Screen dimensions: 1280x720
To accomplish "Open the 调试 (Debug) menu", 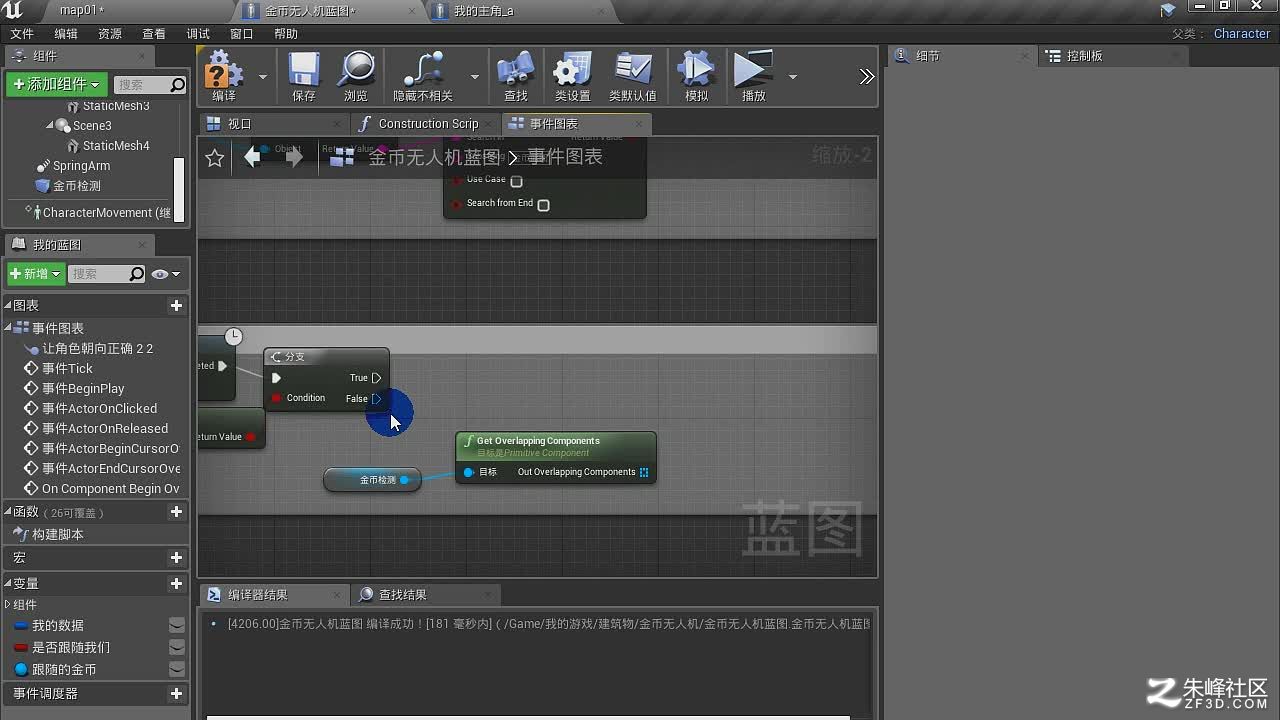I will coord(198,34).
